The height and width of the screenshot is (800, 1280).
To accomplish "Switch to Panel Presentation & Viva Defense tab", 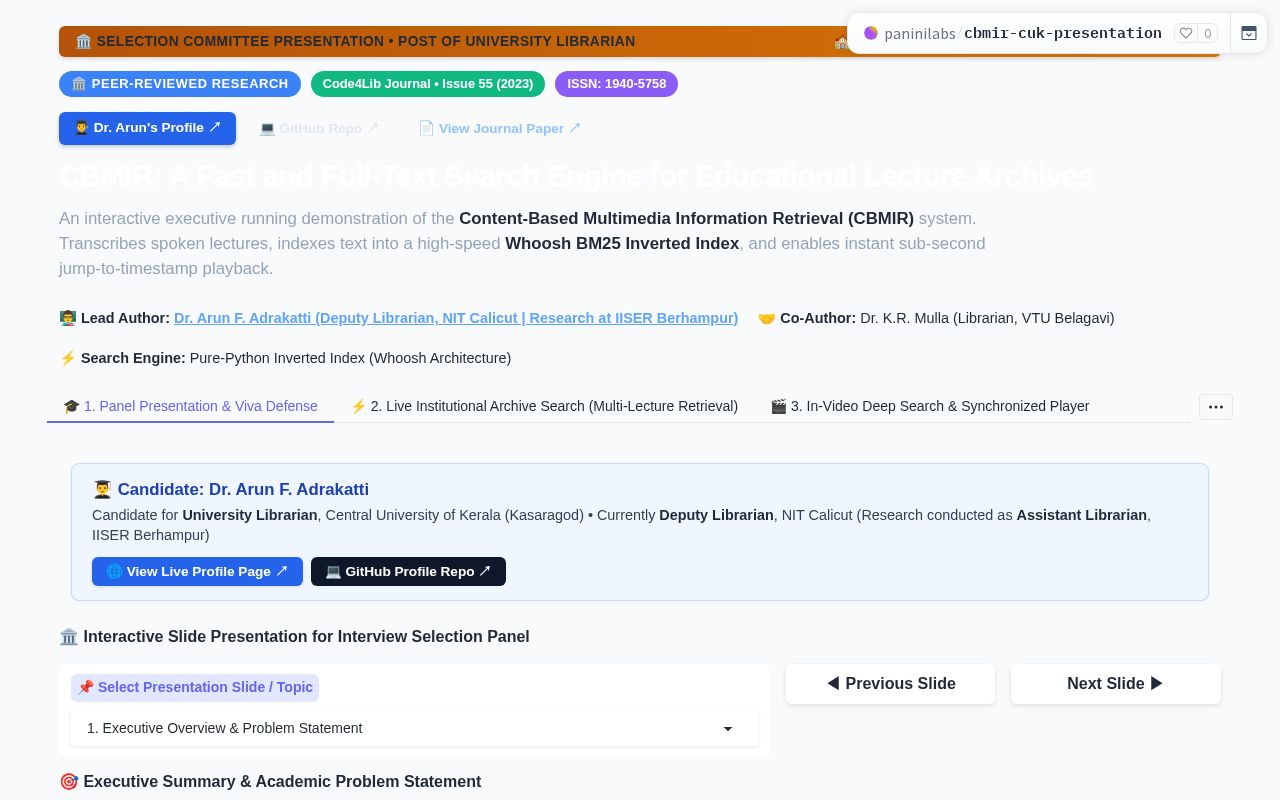I will coord(190,406).
